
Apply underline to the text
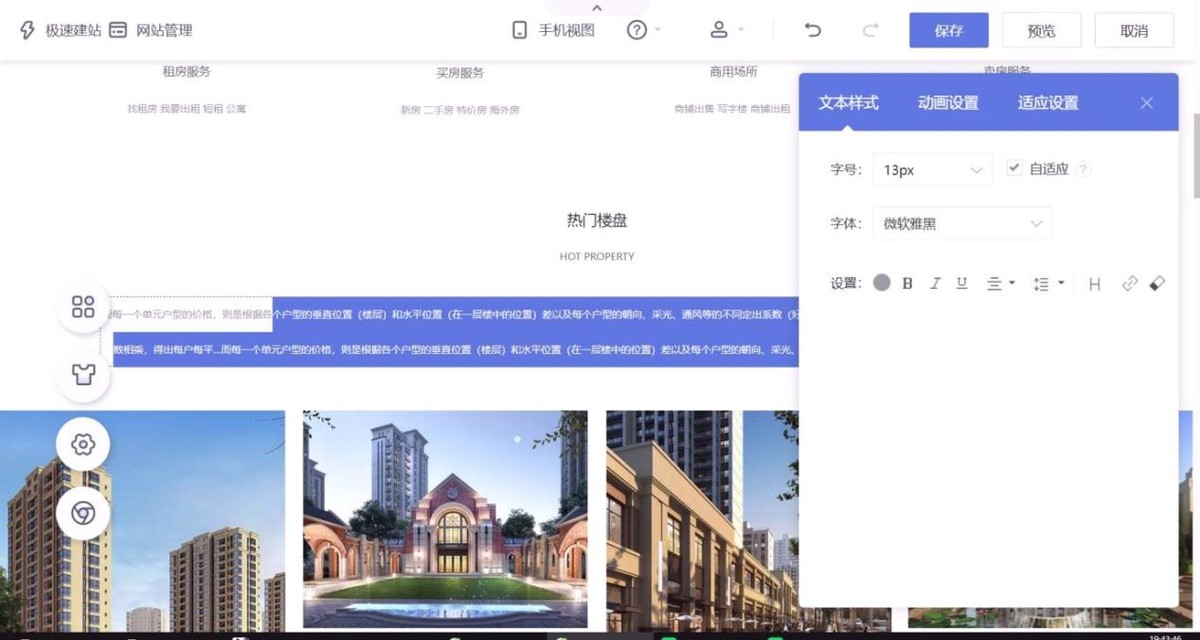coord(961,283)
